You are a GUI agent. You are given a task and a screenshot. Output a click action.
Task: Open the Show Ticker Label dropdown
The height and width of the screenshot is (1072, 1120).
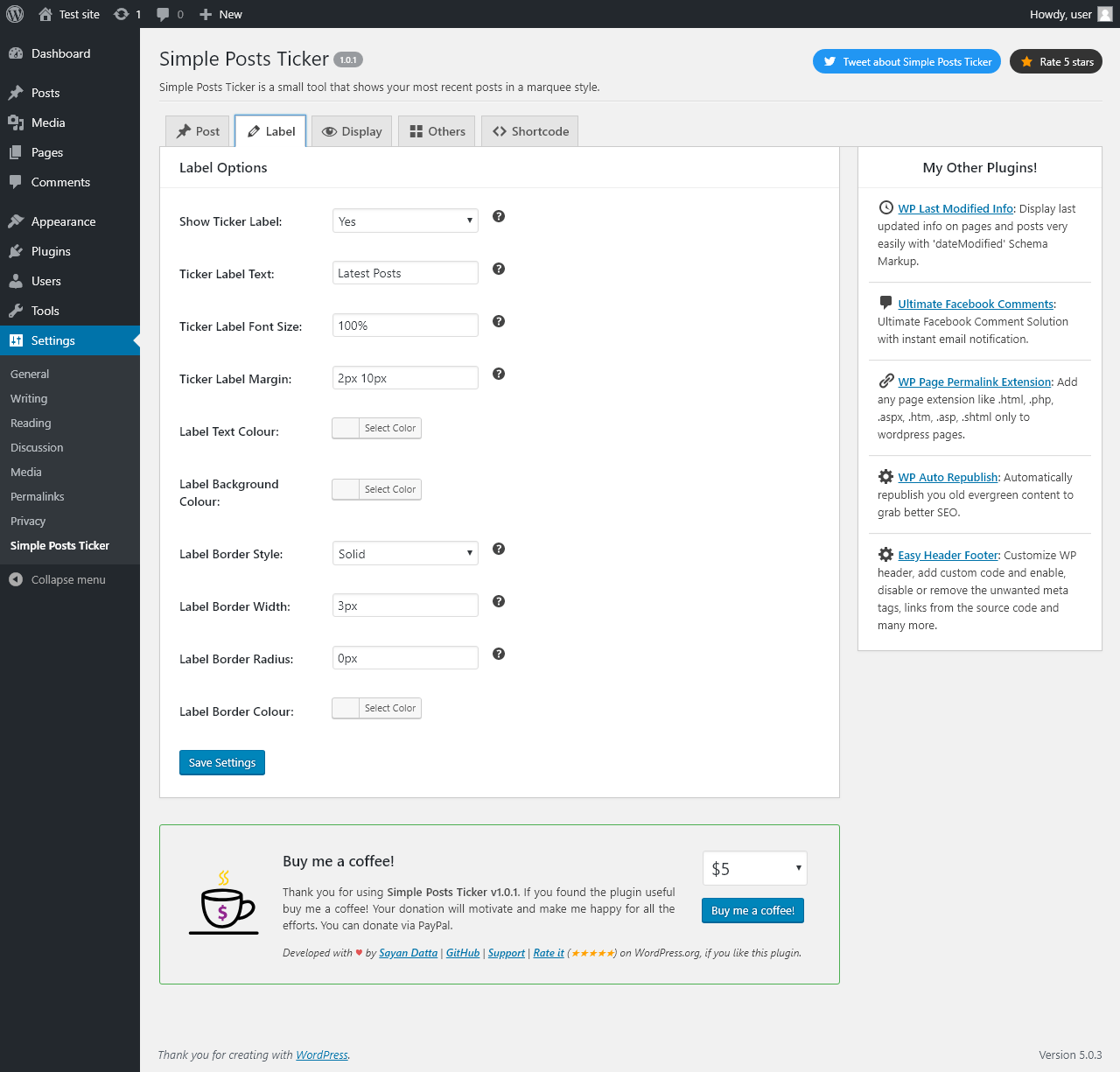pyautogui.click(x=405, y=221)
